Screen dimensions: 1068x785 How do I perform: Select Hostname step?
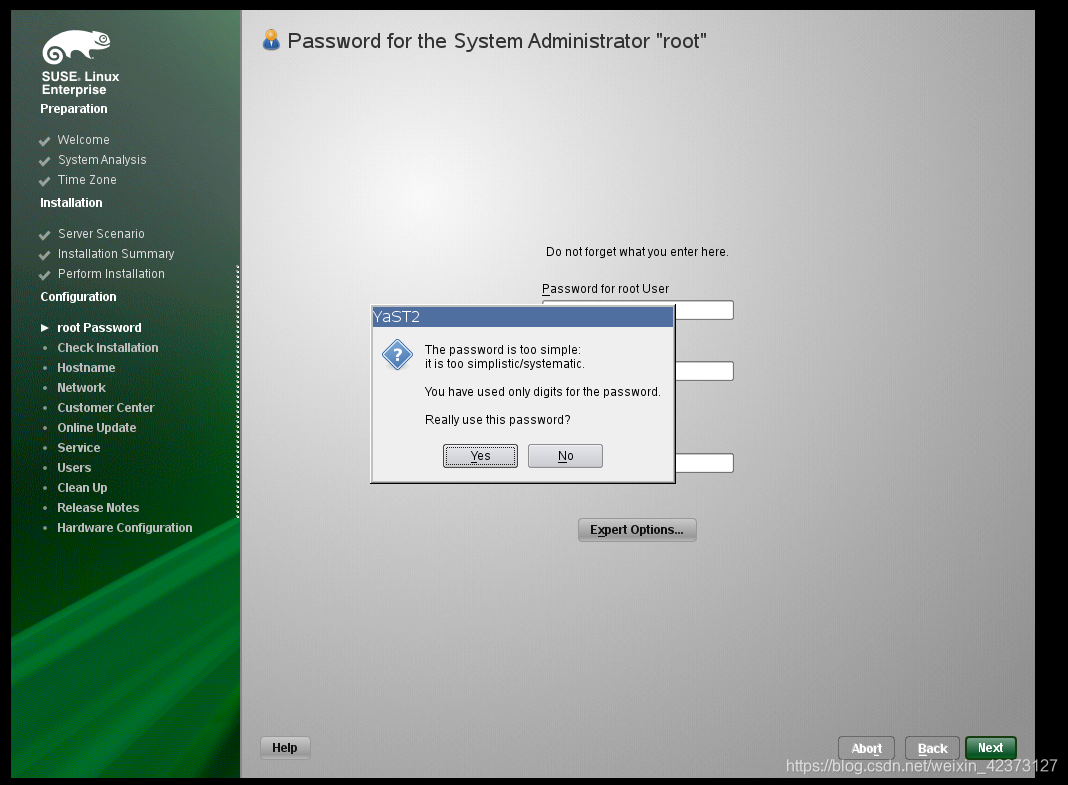tap(86, 368)
